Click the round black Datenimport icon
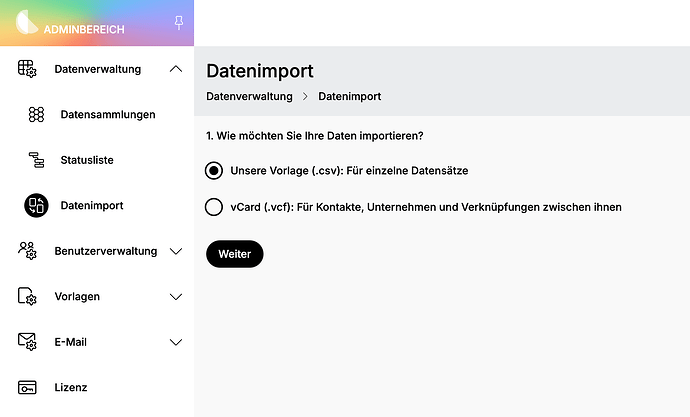 click(36, 205)
